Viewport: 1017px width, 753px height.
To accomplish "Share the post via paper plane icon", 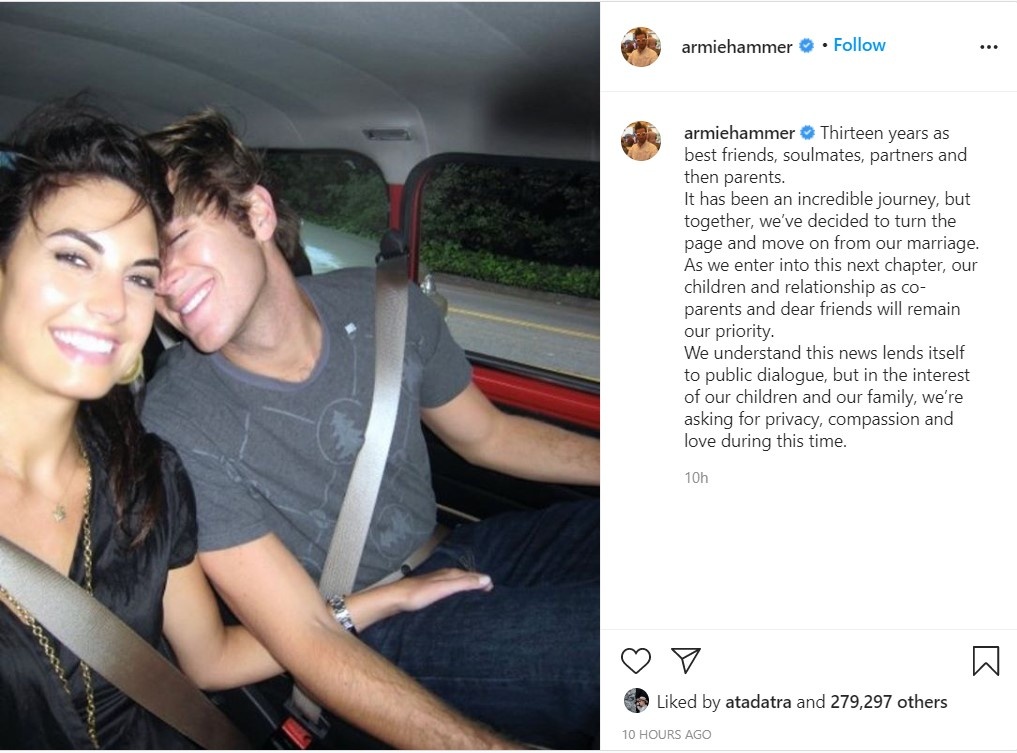I will (686, 660).
